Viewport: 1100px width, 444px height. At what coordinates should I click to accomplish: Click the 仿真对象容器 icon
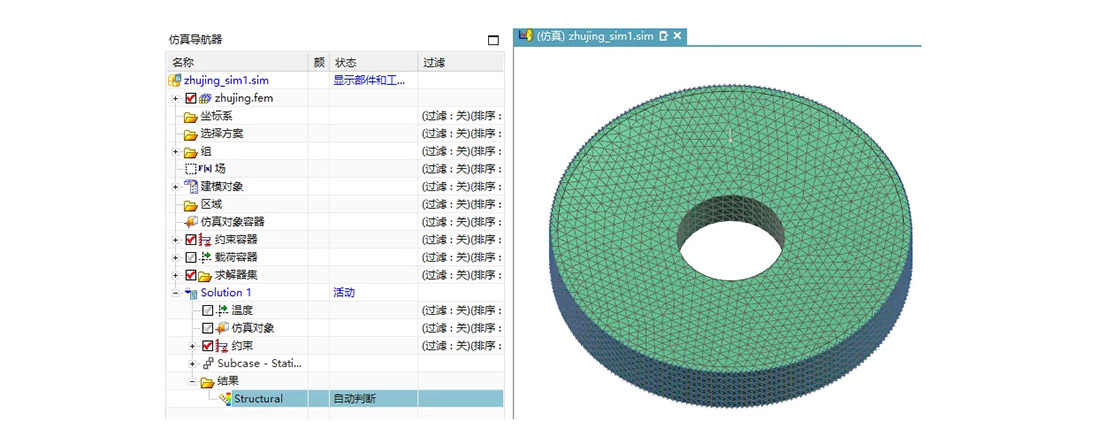191,222
